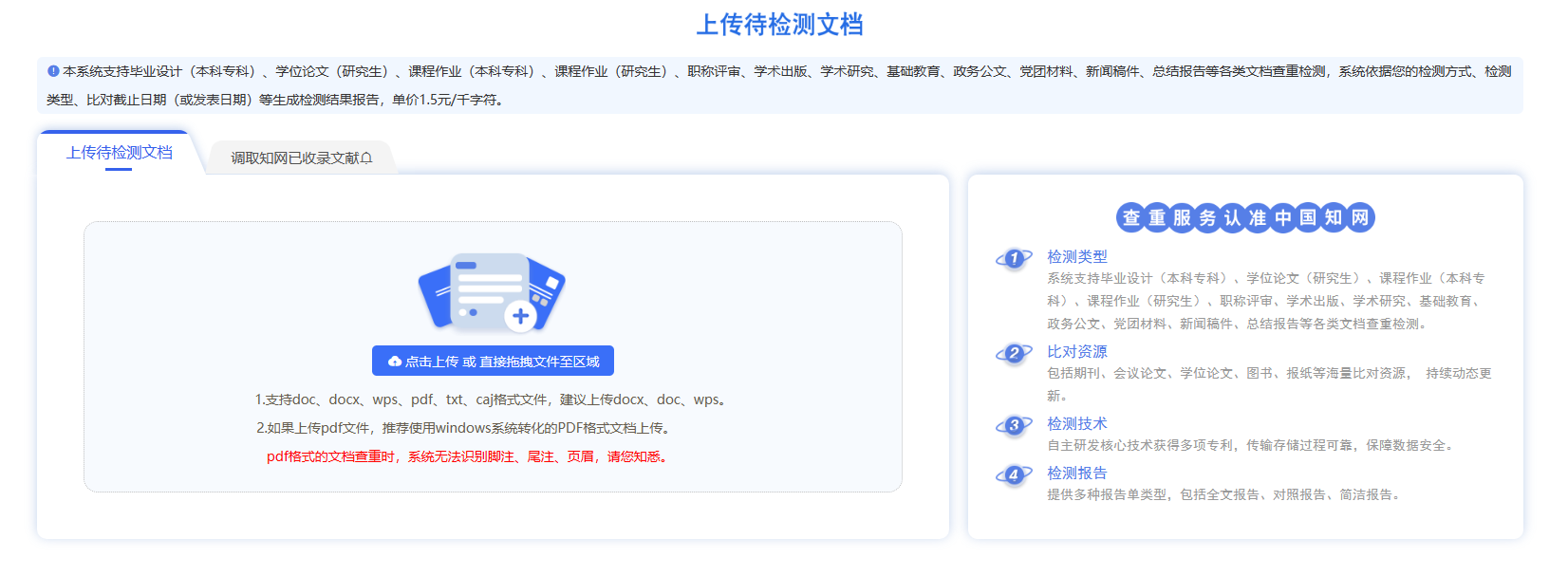Click the blue info icon before 本系统支持

tap(53, 71)
